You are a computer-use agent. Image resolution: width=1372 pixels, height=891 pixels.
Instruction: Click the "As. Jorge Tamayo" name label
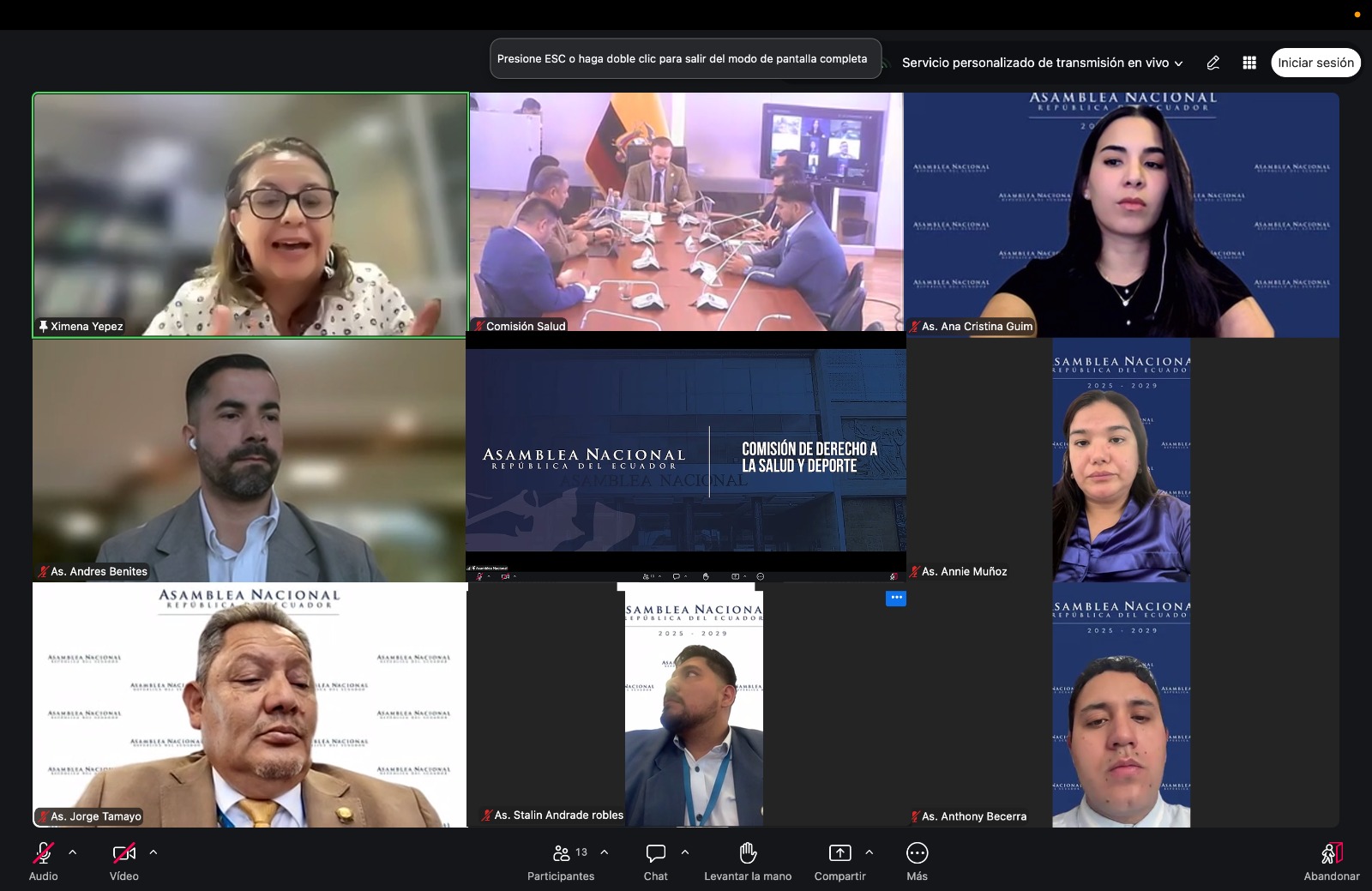[96, 816]
